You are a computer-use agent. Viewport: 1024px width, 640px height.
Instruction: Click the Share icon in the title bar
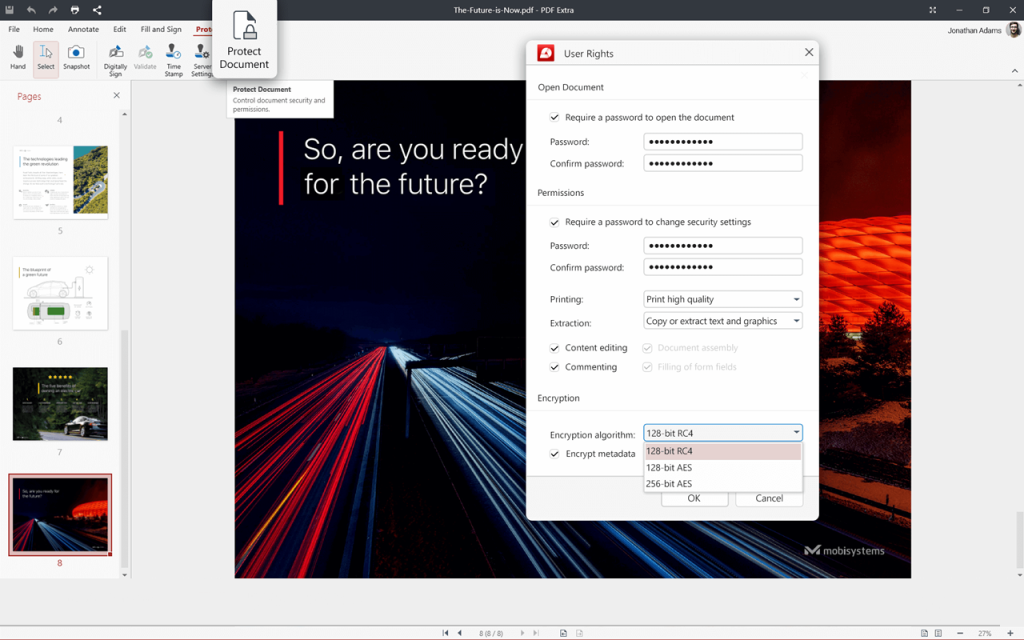click(96, 9)
